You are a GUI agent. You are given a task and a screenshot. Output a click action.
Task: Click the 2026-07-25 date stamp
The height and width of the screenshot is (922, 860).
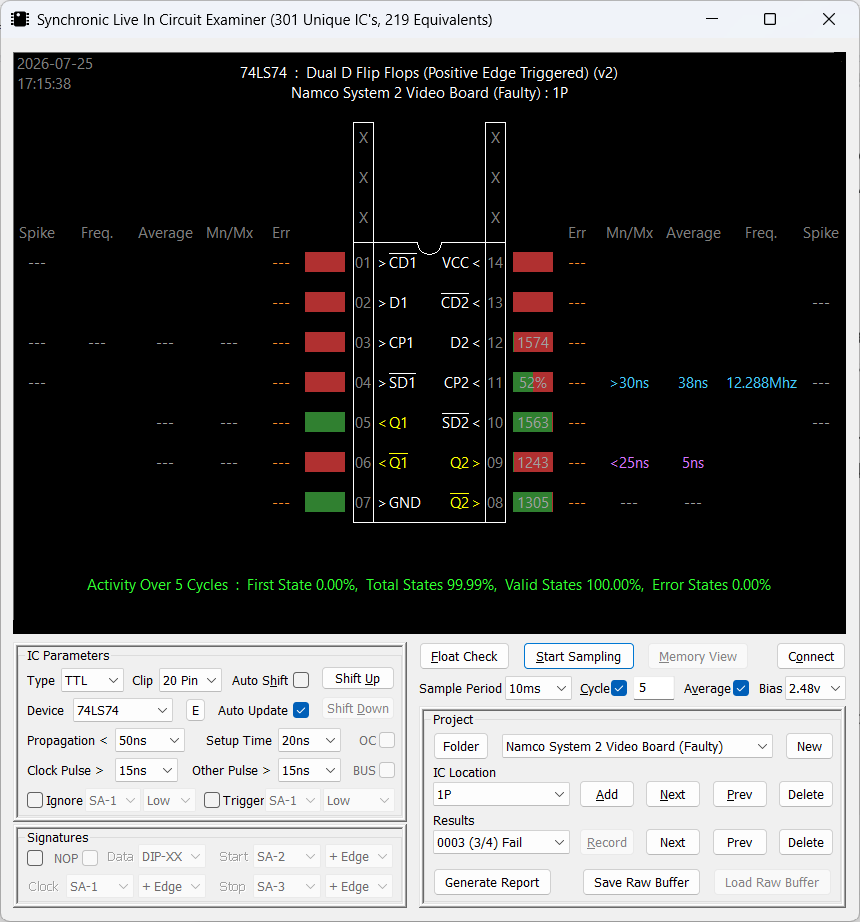point(55,64)
